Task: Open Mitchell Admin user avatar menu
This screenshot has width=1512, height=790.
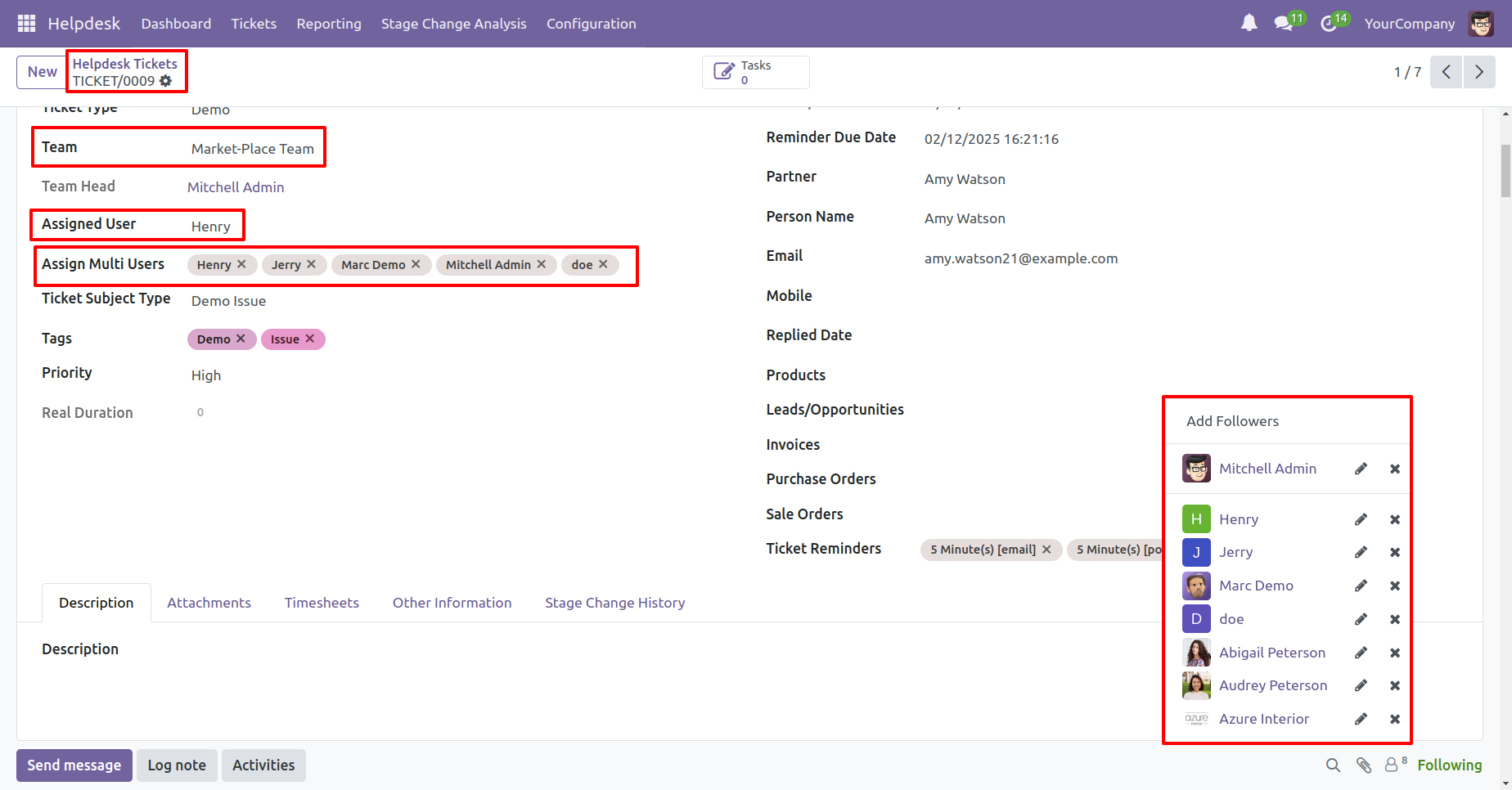Action: tap(1481, 24)
